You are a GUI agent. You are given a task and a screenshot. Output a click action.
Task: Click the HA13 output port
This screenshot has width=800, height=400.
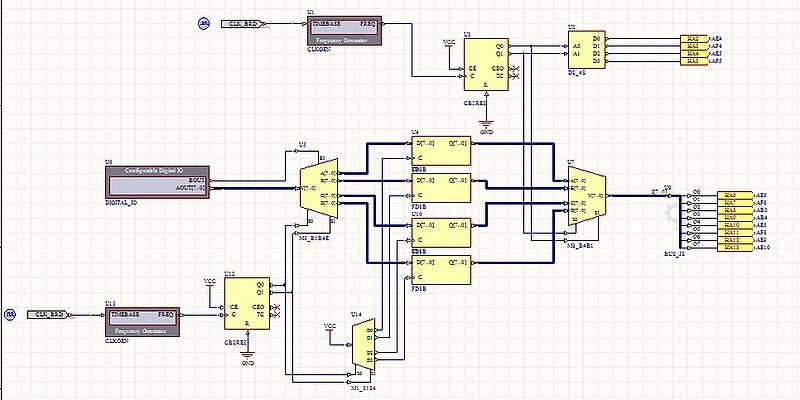coord(730,247)
